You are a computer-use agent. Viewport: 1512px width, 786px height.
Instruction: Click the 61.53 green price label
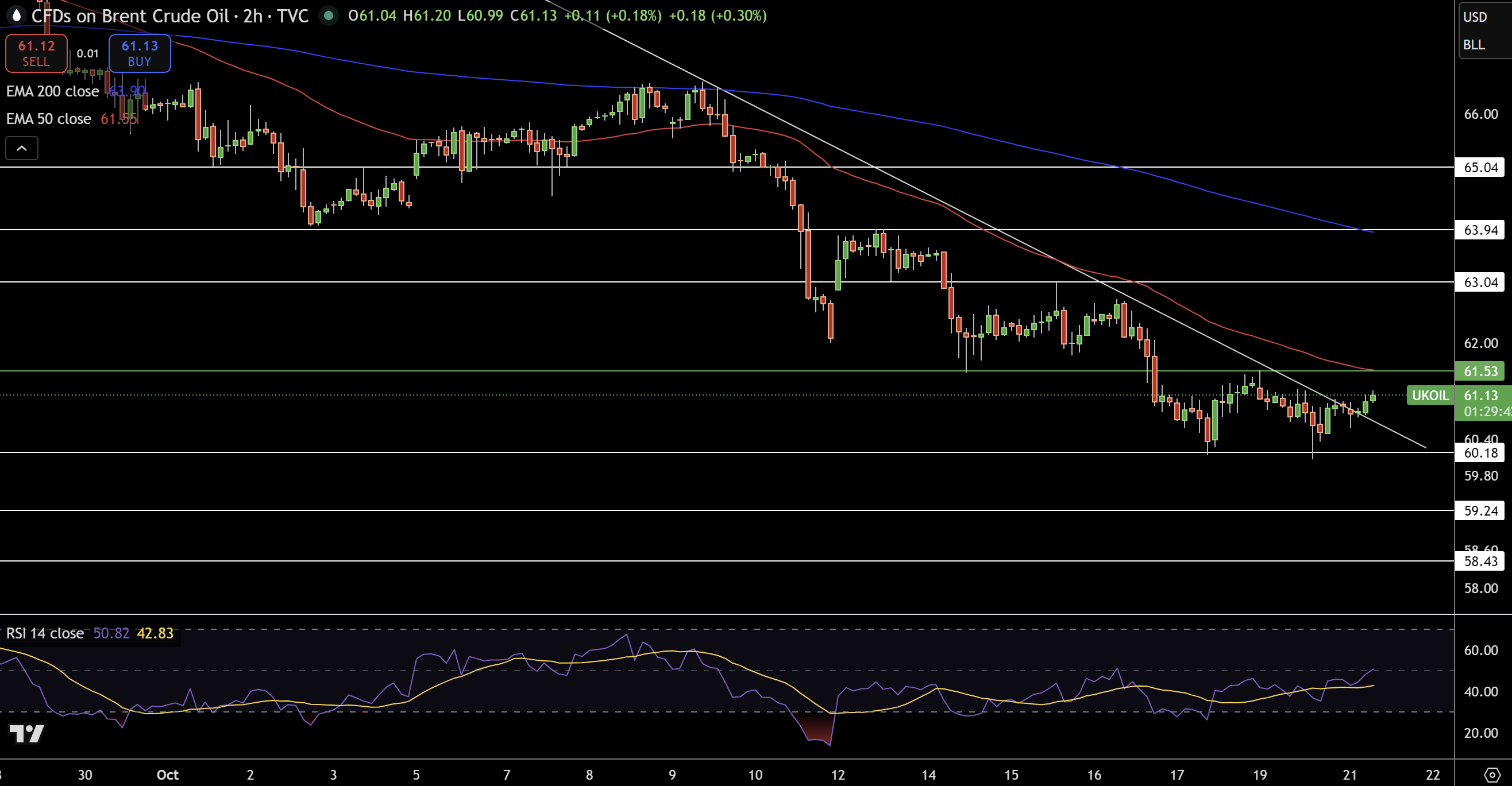(1480, 371)
